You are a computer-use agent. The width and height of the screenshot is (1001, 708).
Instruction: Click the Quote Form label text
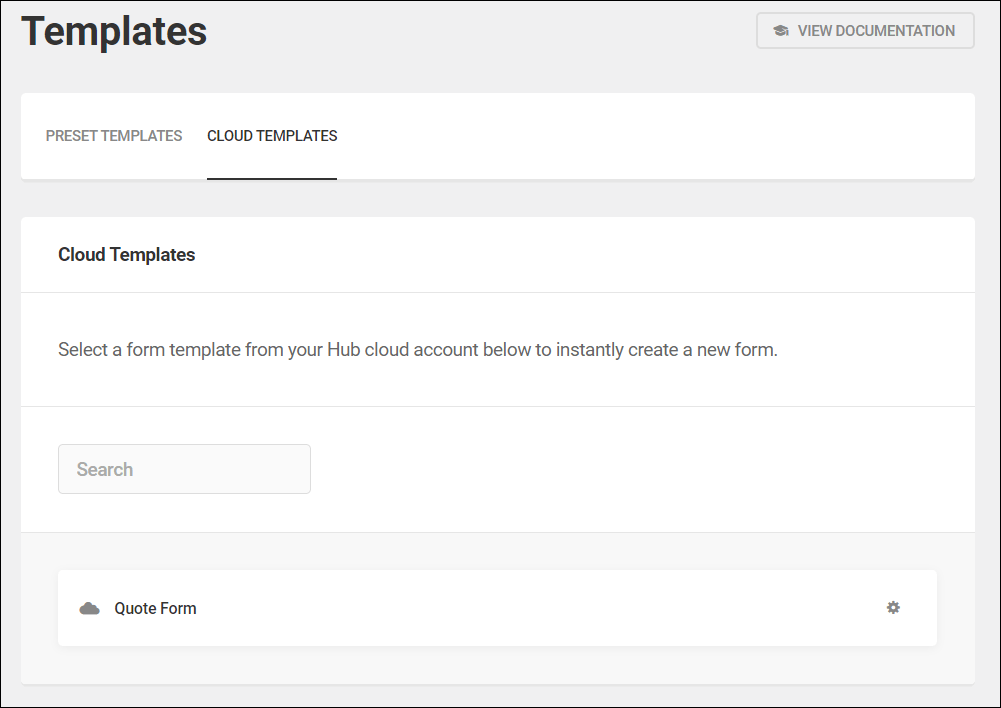156,607
